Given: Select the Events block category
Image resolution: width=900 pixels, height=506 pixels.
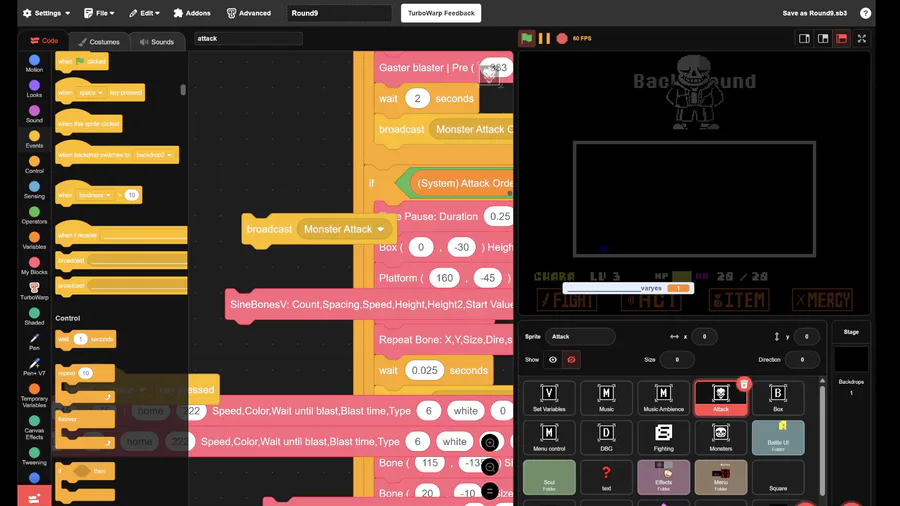Looking at the screenshot, I should [x=34, y=139].
